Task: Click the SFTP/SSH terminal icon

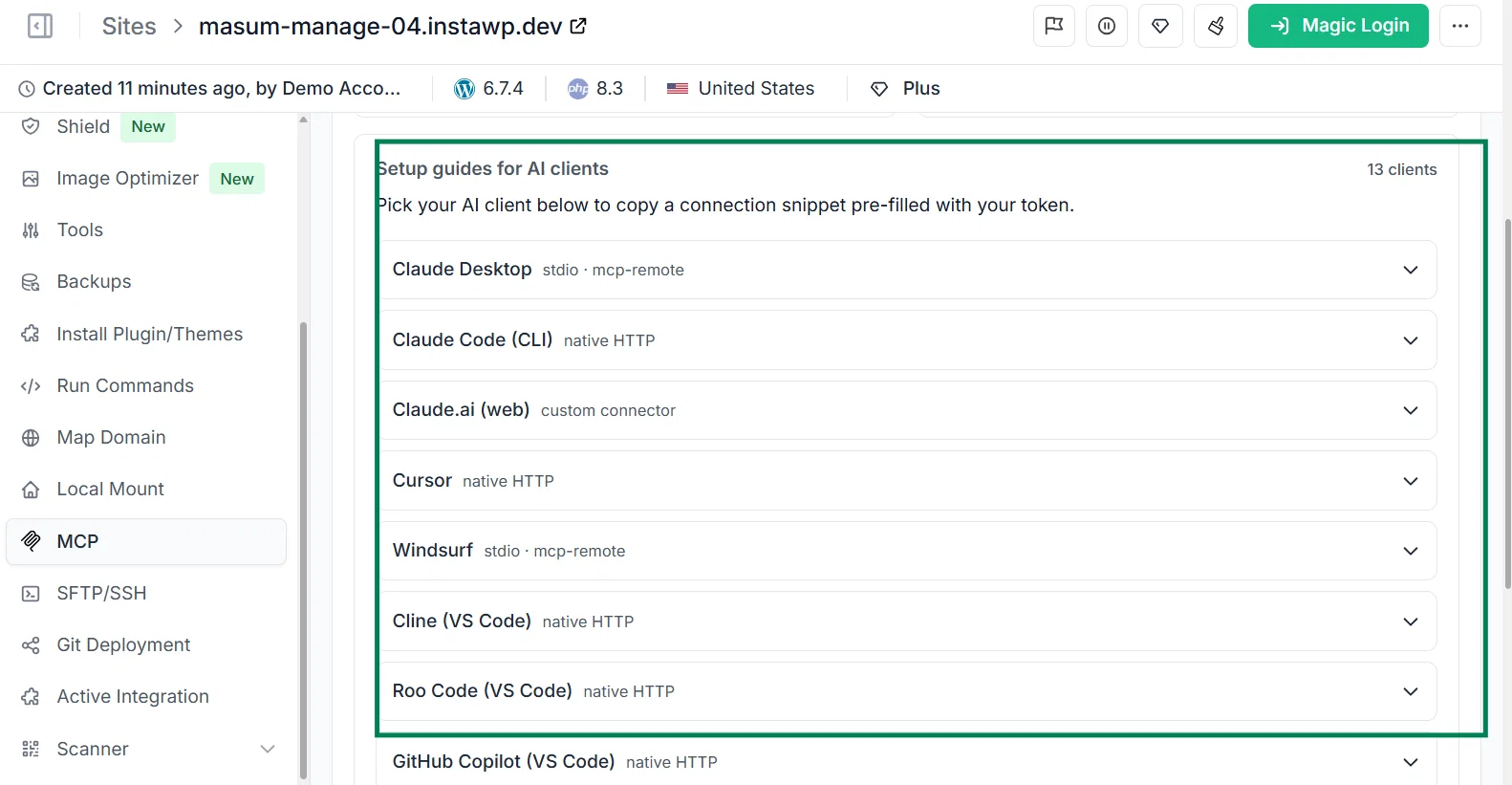Action: tap(31, 594)
